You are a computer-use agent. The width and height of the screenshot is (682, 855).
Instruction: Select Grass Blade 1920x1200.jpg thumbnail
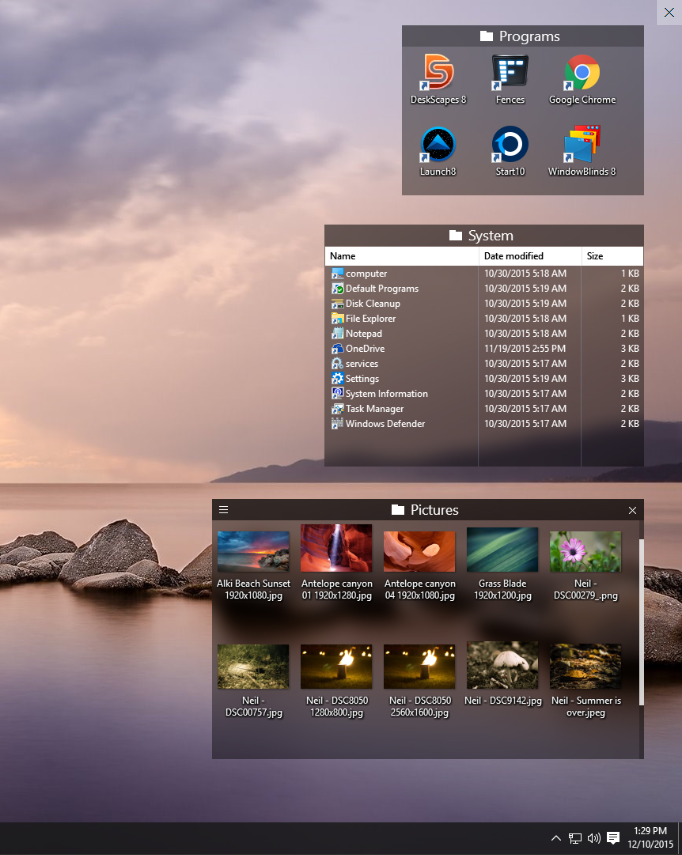(502, 550)
